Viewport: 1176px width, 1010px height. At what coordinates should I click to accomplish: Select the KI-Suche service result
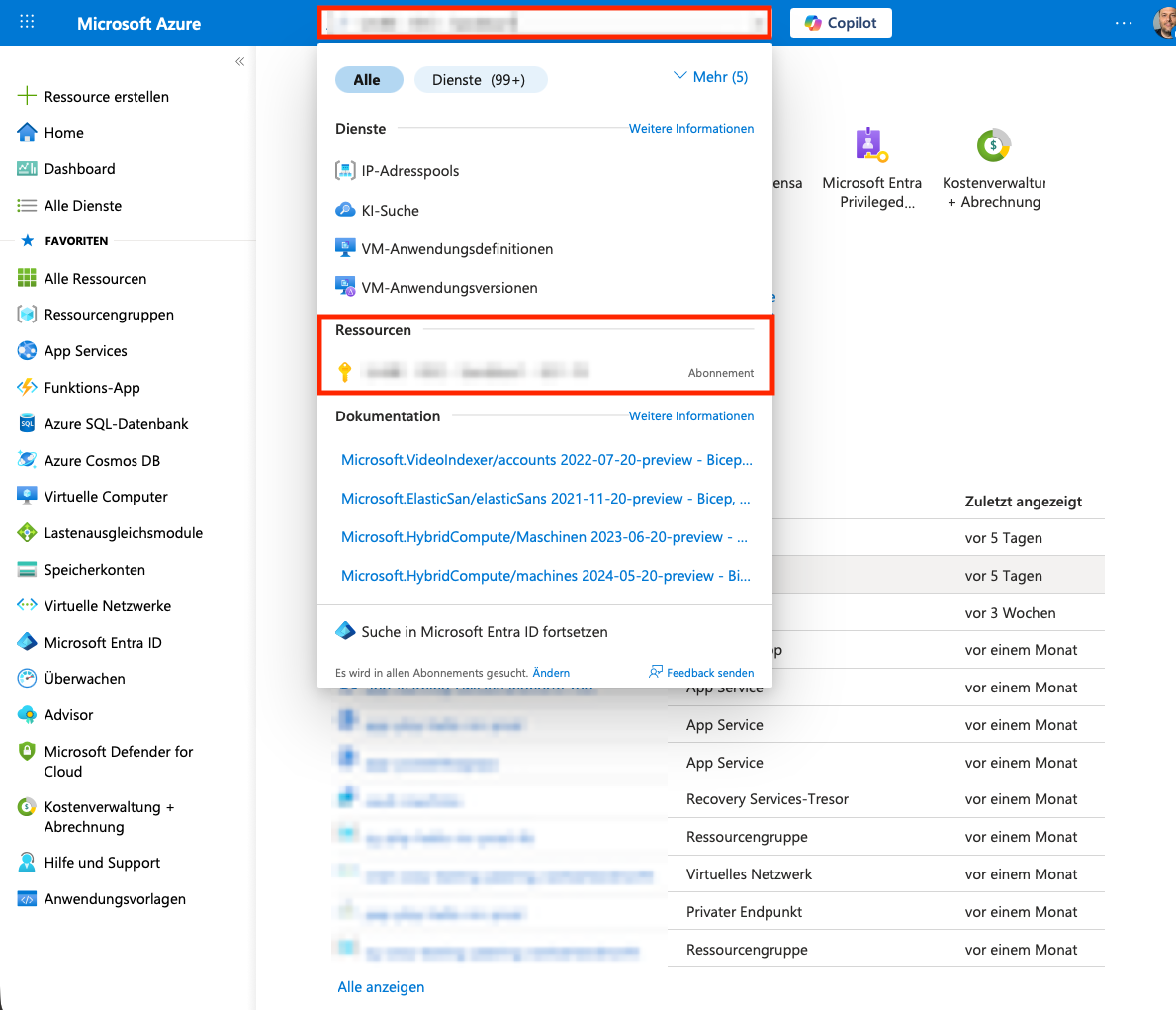pyautogui.click(x=390, y=211)
